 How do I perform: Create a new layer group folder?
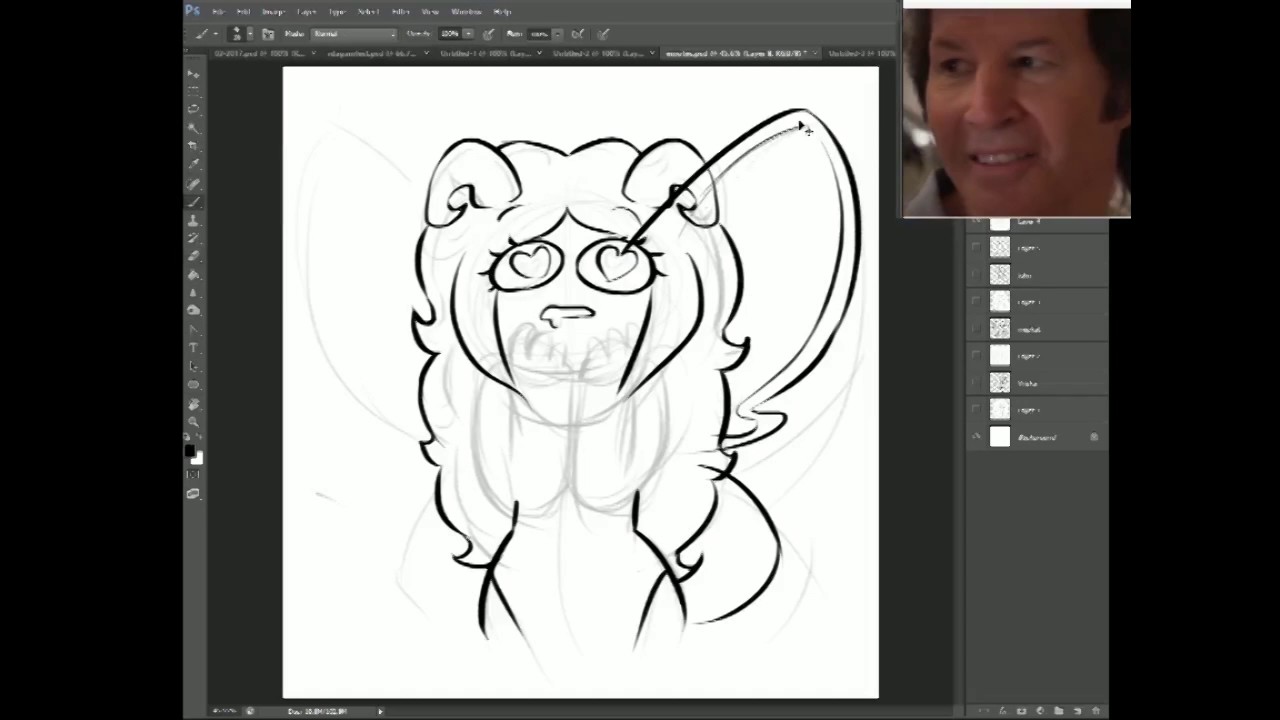pyautogui.click(x=1059, y=710)
